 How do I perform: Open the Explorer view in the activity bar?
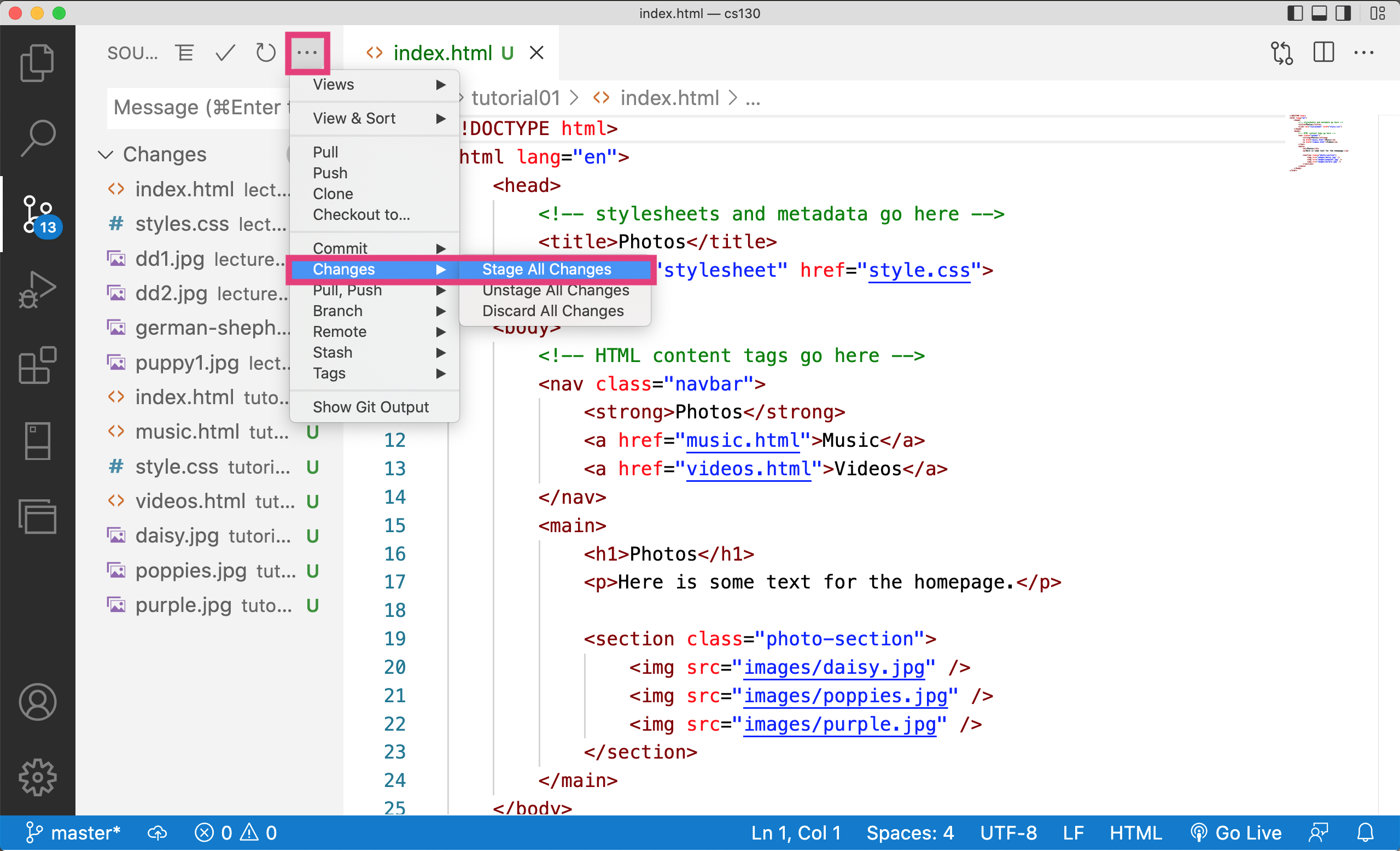coord(38,62)
